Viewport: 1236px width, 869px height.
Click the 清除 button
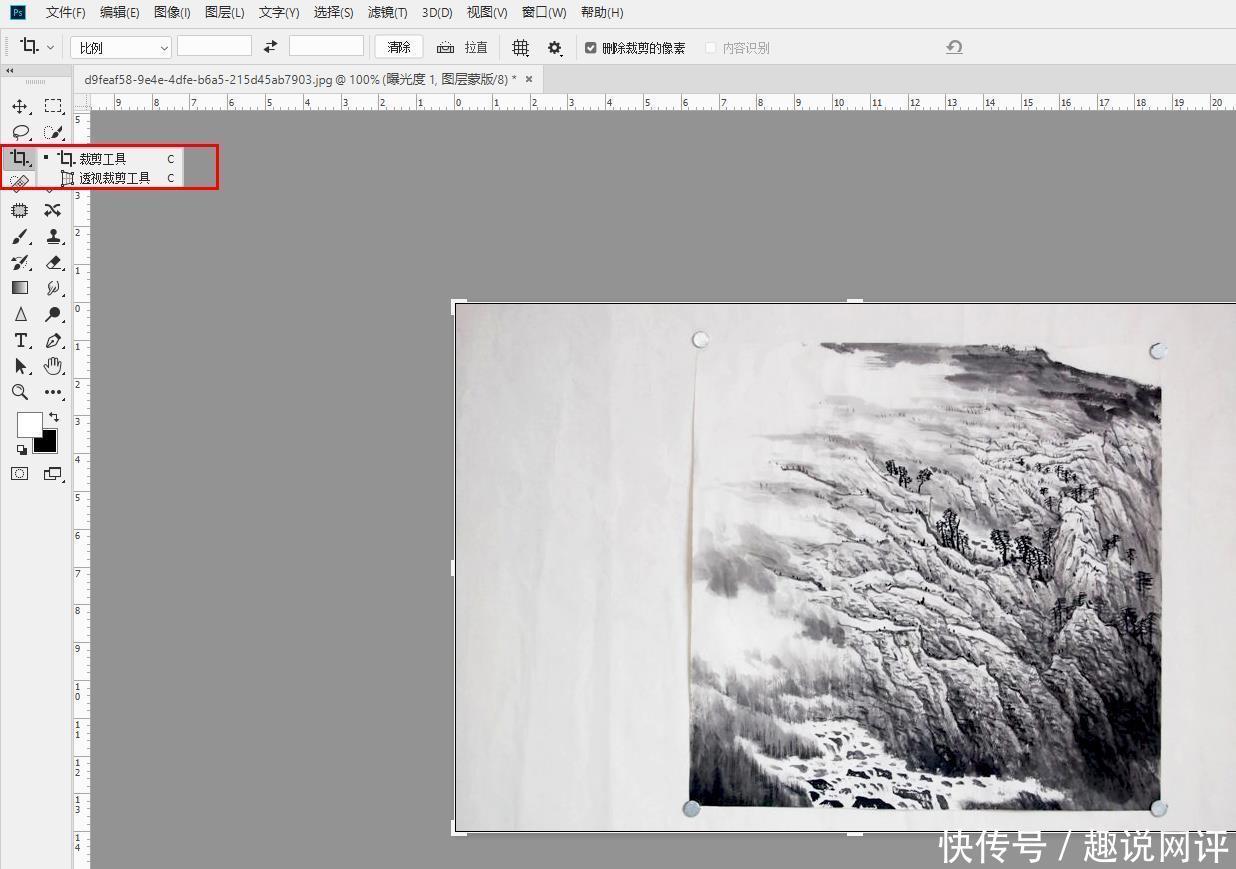(399, 47)
